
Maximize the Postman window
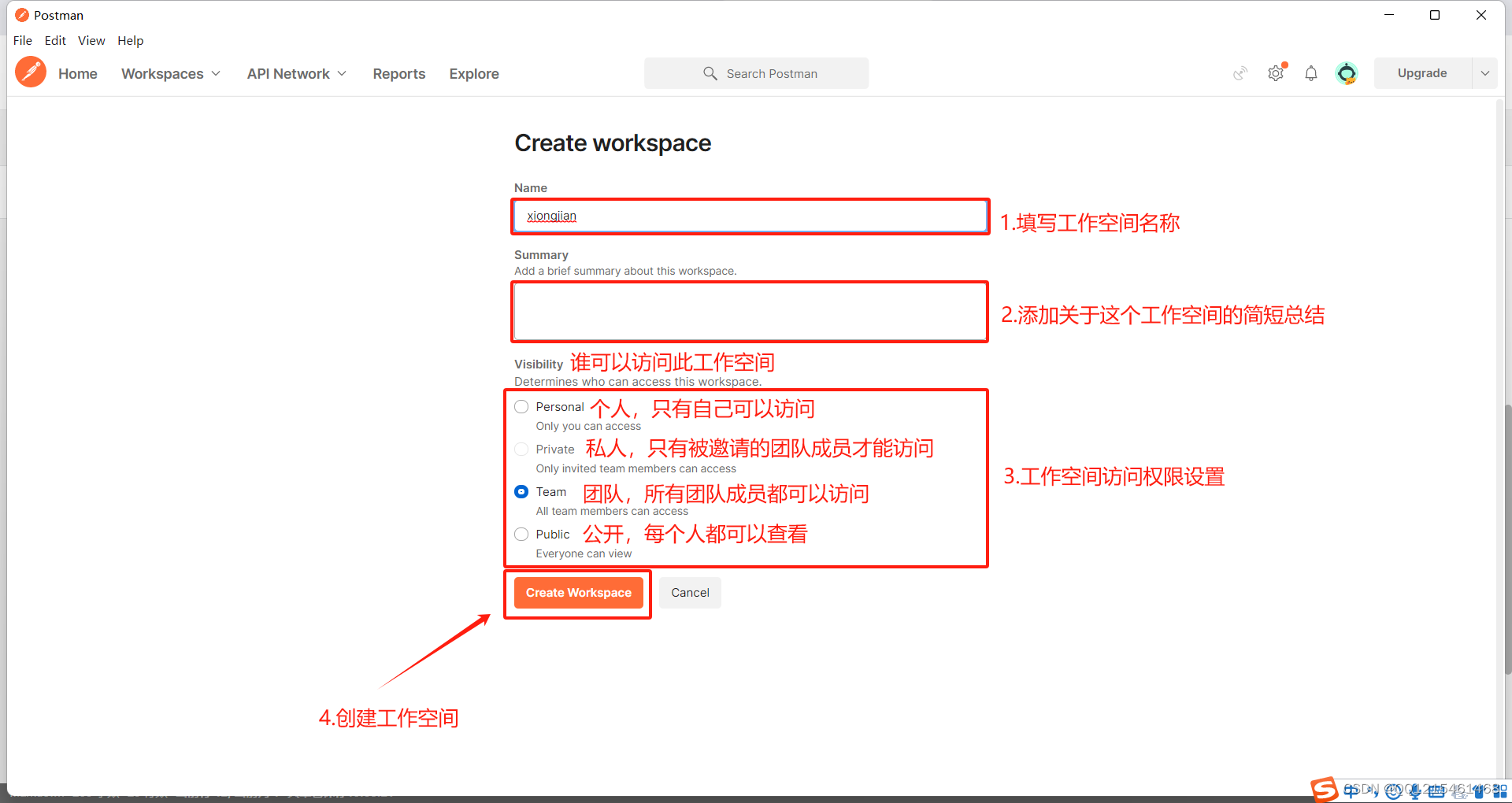[1435, 15]
